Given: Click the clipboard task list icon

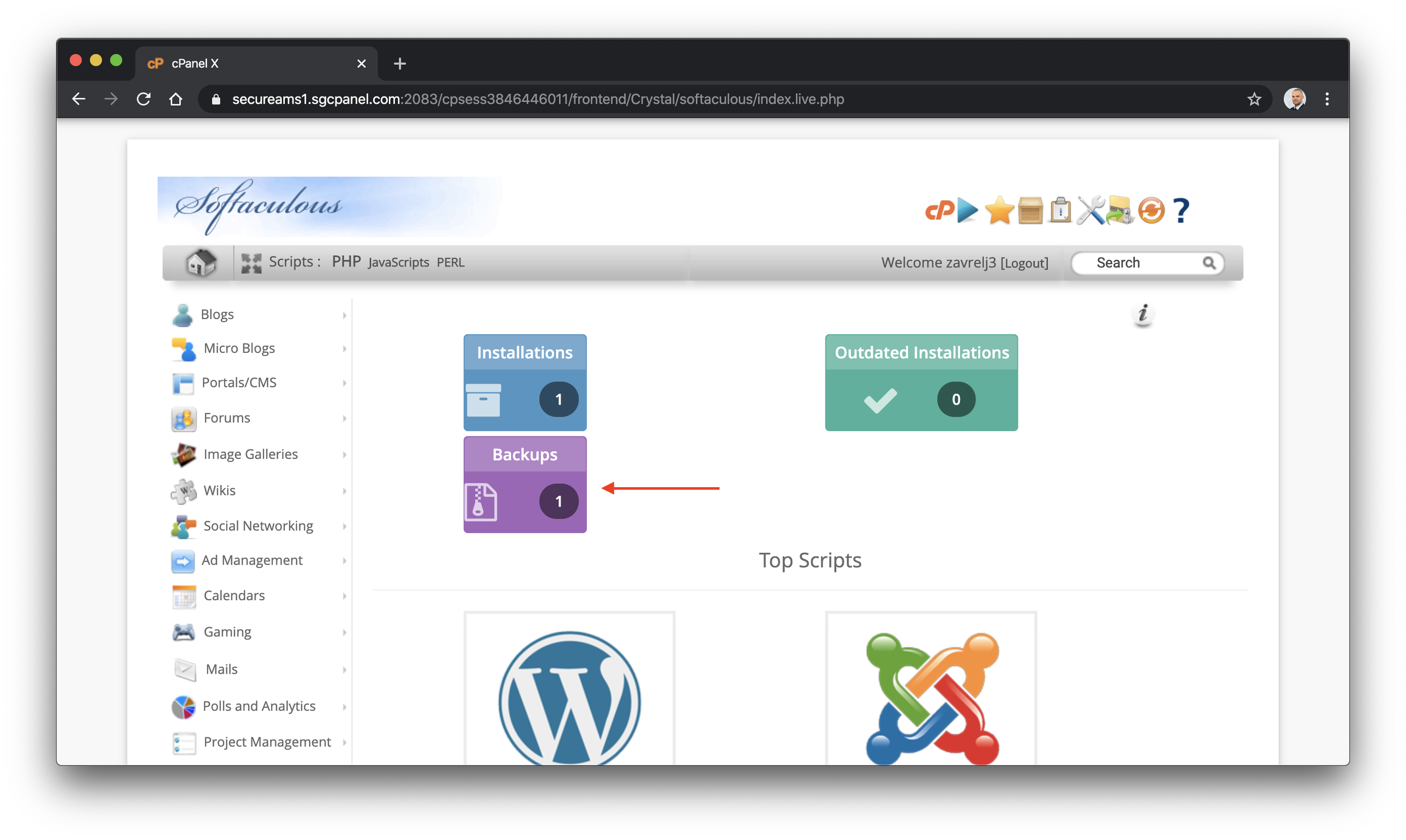Looking at the screenshot, I should point(1060,210).
